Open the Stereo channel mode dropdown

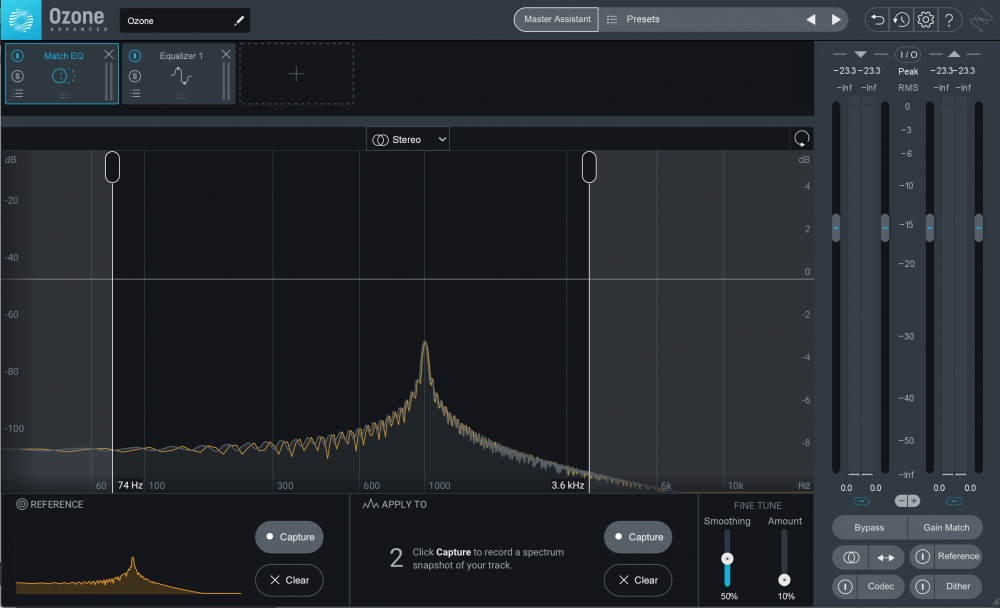point(408,140)
